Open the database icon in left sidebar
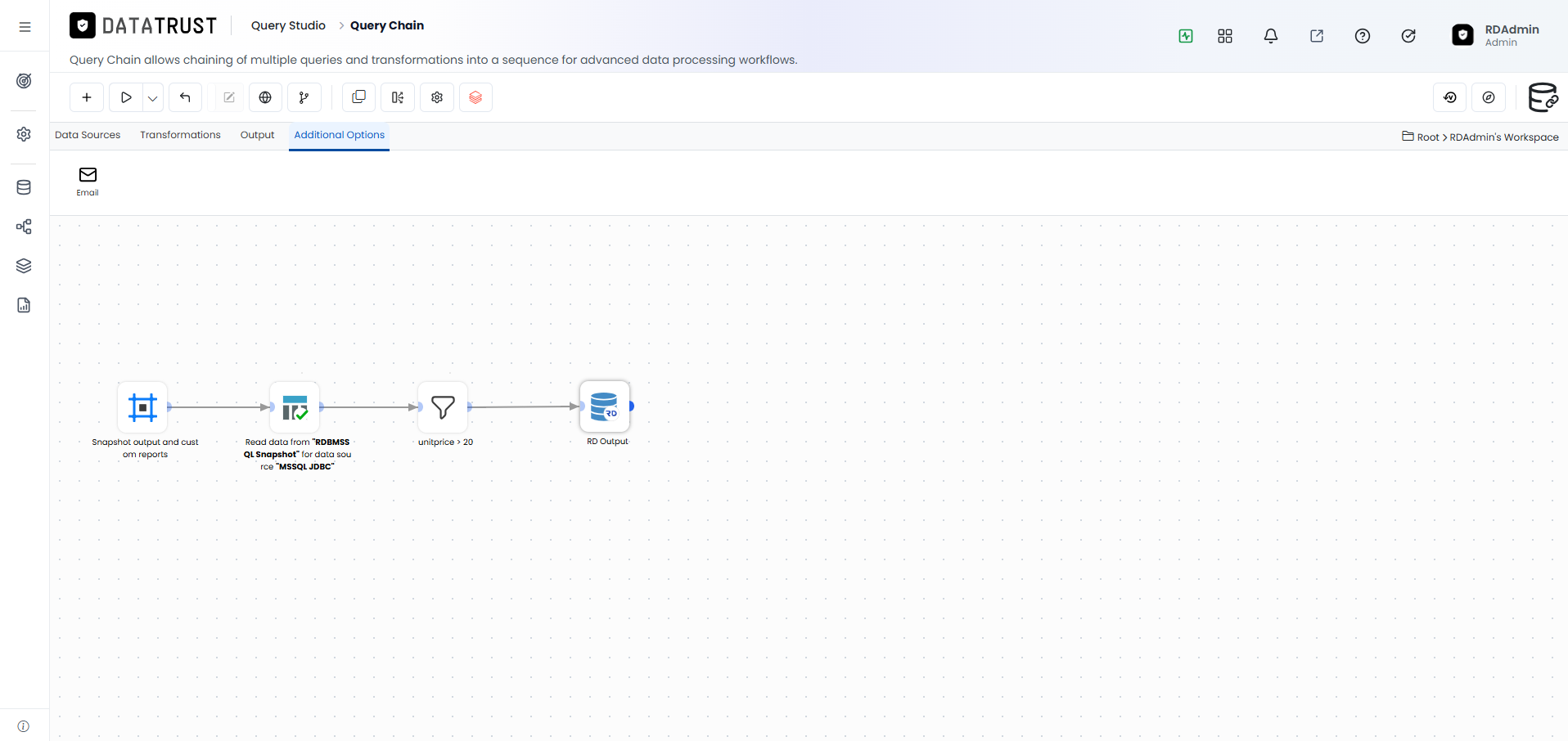 pos(25,187)
